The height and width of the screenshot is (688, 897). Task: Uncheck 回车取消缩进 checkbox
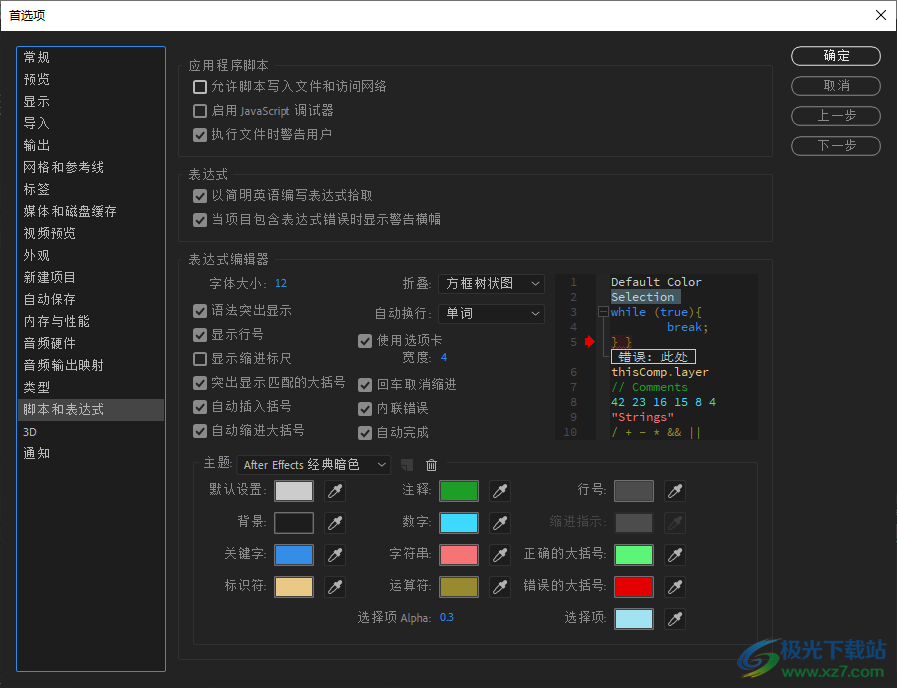(365, 385)
